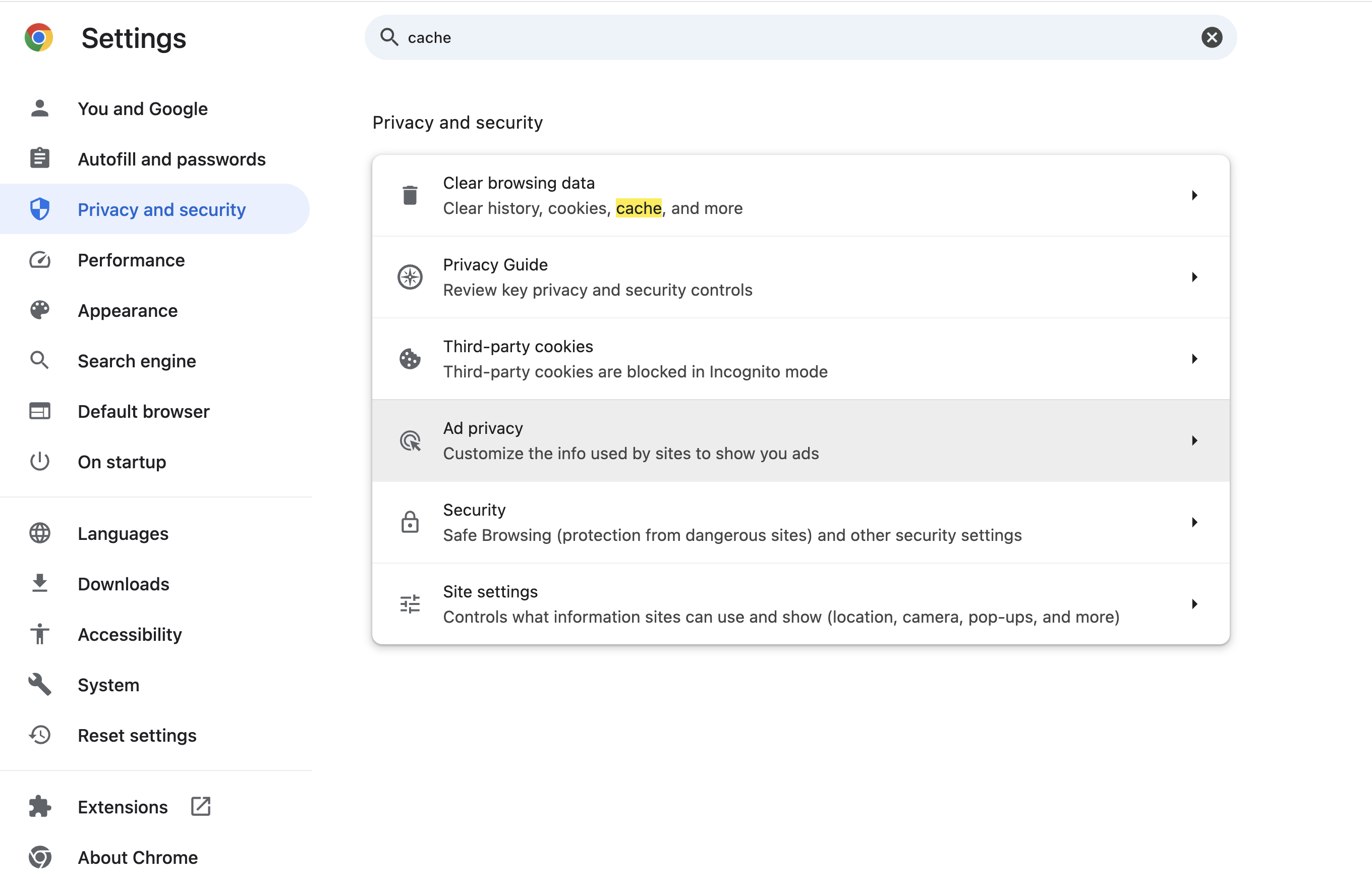Click the Chrome logo icon

pos(39,38)
